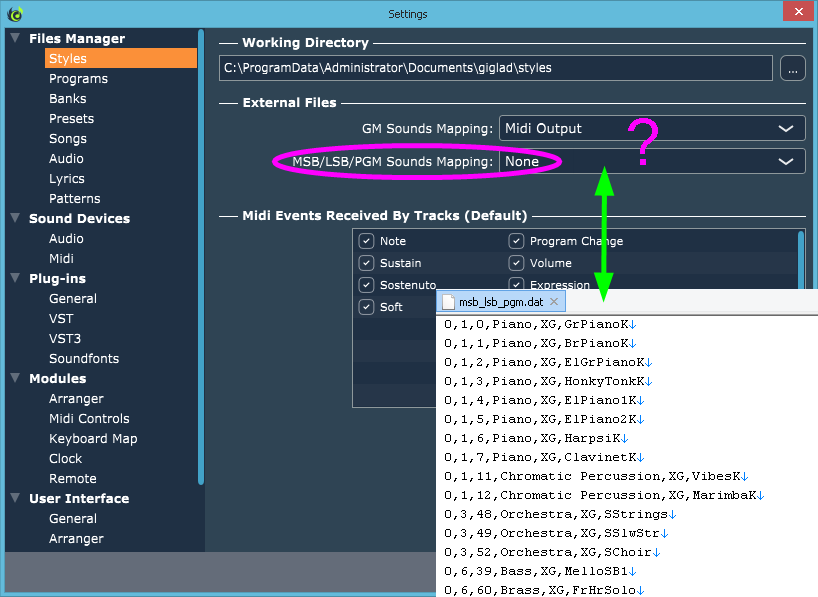Click line '0,6,39,Bass,XG,MelloSB1'
This screenshot has width=818, height=597.
[x=540, y=571]
